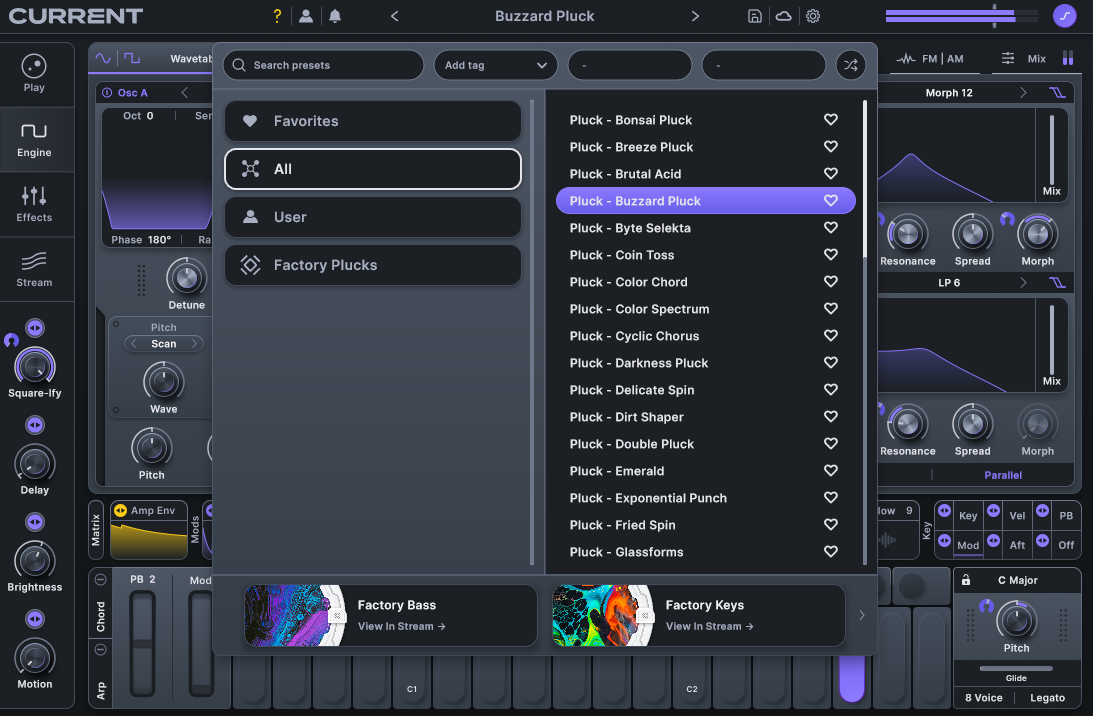This screenshot has height=716, width=1093.
Task: Select the Factory Plucks category
Action: (x=372, y=264)
